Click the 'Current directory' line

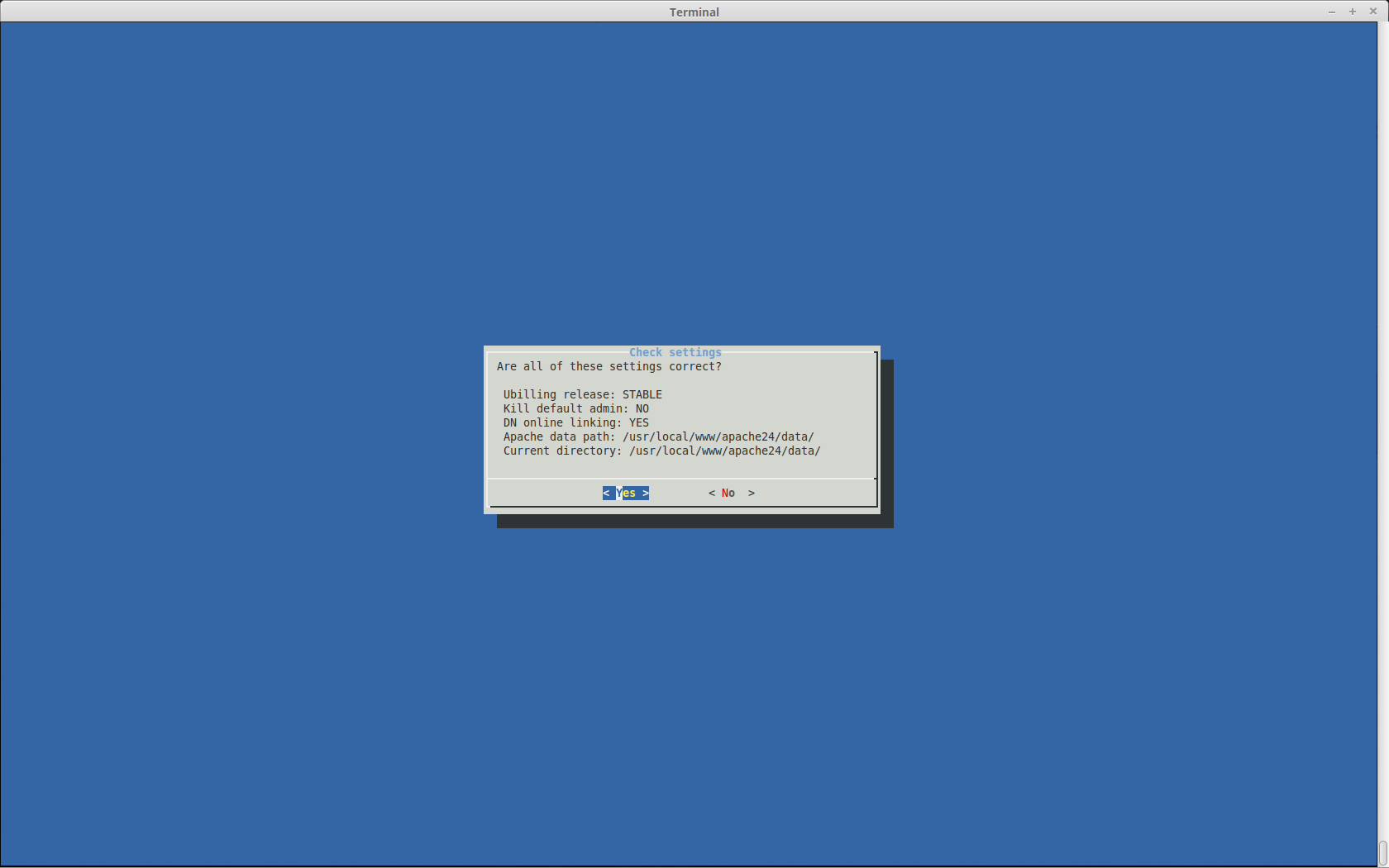[x=662, y=451]
